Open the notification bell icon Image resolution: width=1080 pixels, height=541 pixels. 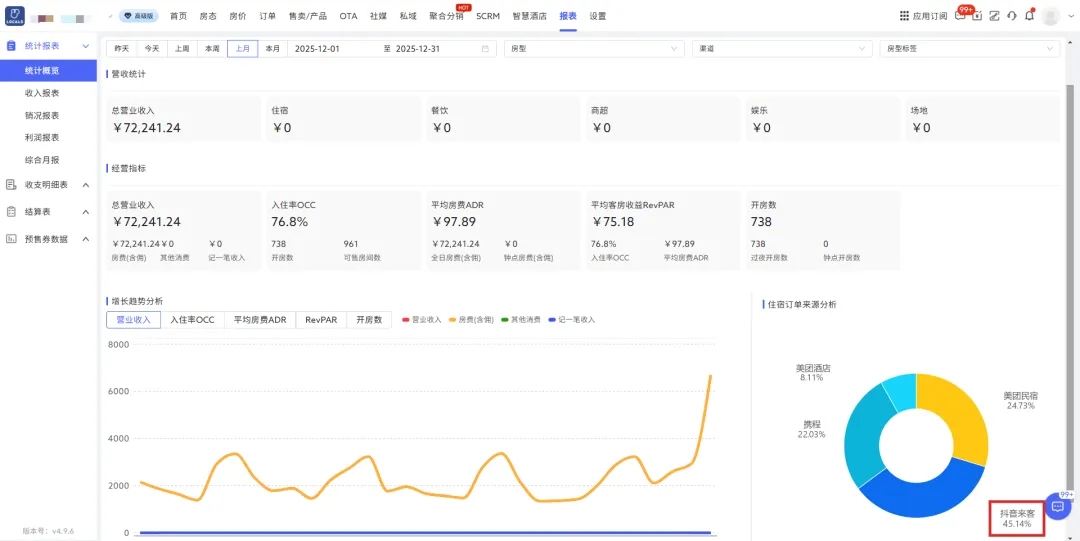click(1029, 16)
